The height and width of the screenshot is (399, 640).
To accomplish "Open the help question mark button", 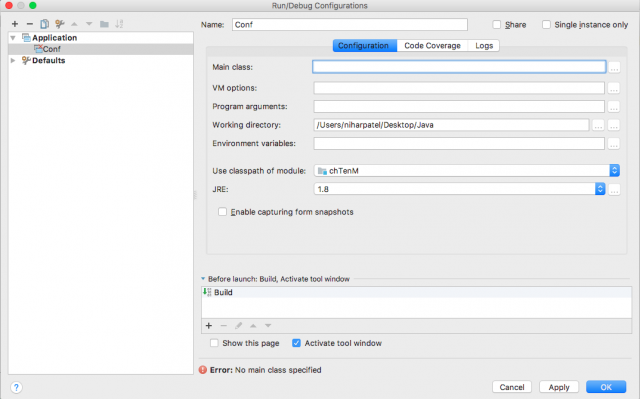I will coord(16,387).
